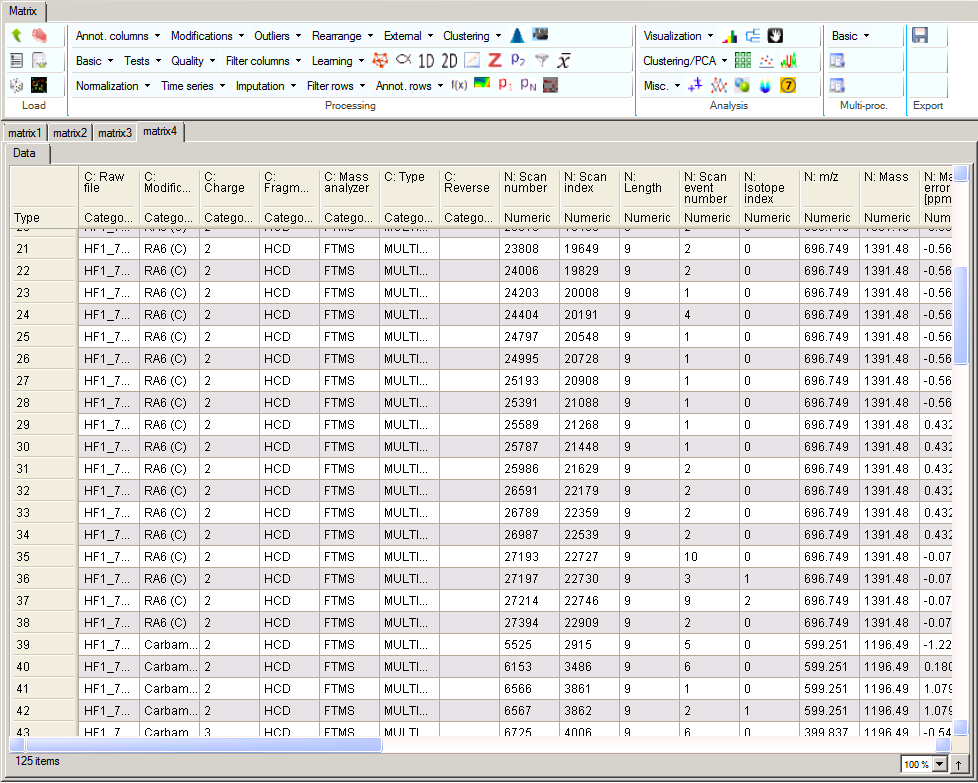Click the white hand icon in Analysis

tap(775, 36)
